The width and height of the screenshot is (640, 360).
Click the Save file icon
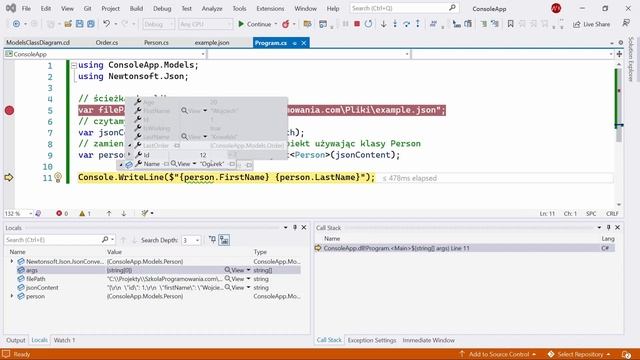pyautogui.click(x=80, y=24)
